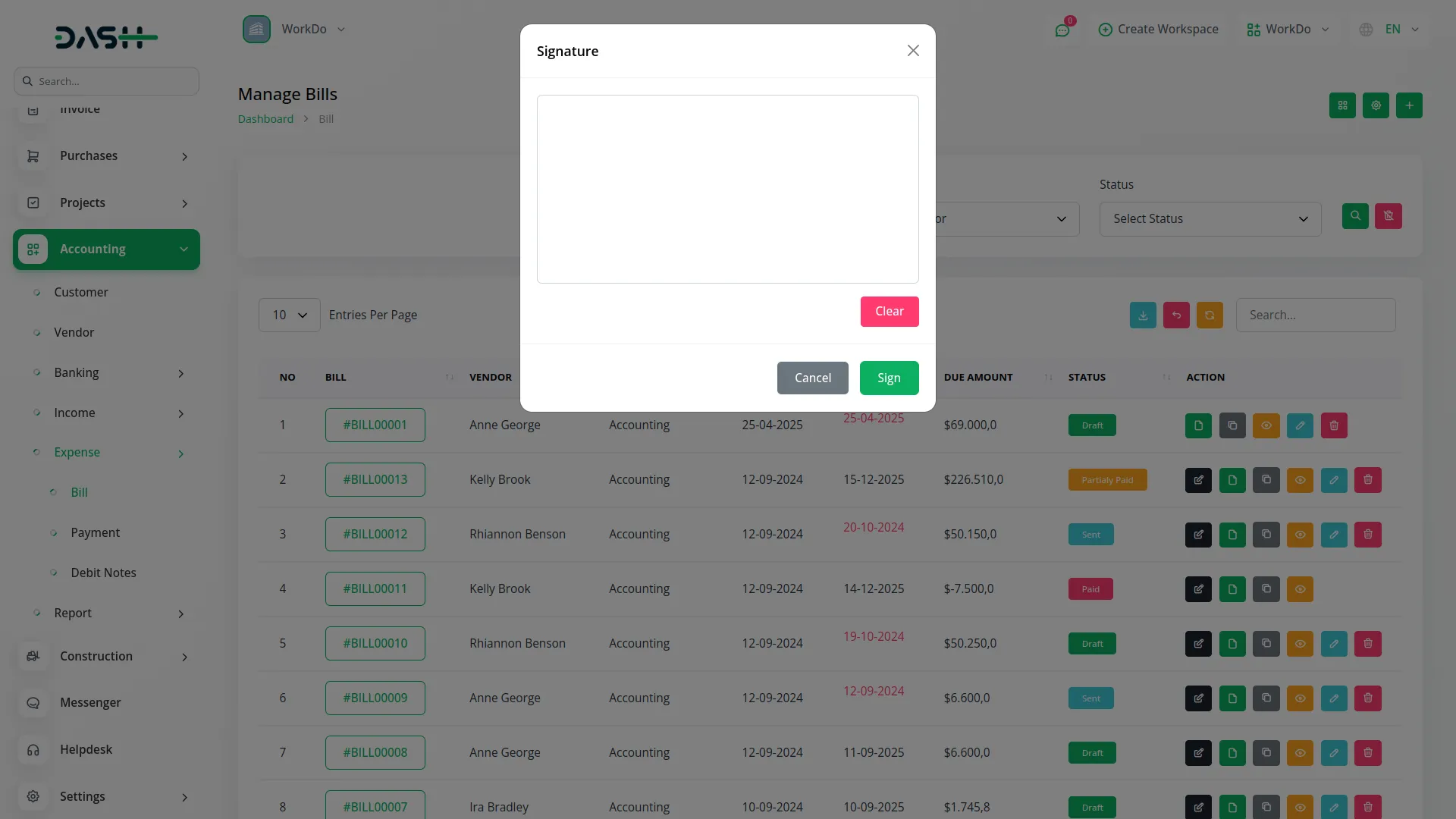Sort by the Status column

tap(1119, 377)
